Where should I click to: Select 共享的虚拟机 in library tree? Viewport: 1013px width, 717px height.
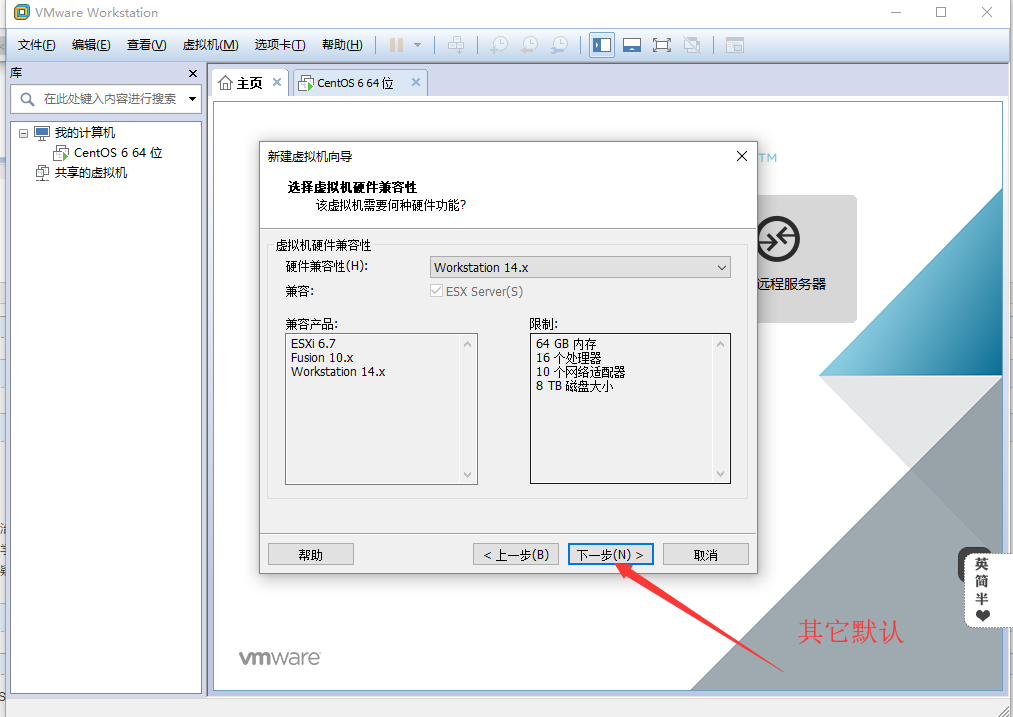pos(90,172)
